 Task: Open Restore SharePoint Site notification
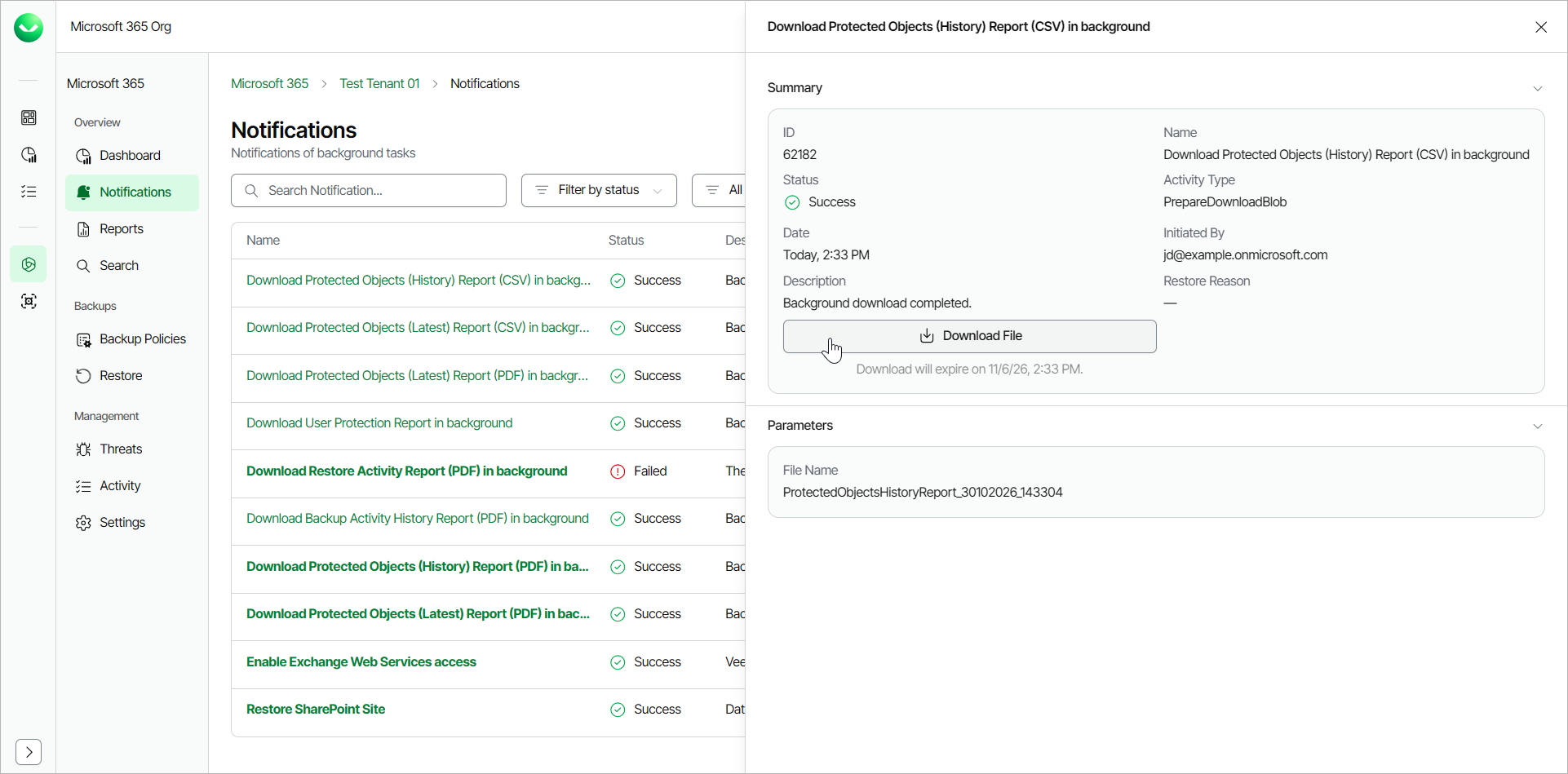[x=316, y=710]
